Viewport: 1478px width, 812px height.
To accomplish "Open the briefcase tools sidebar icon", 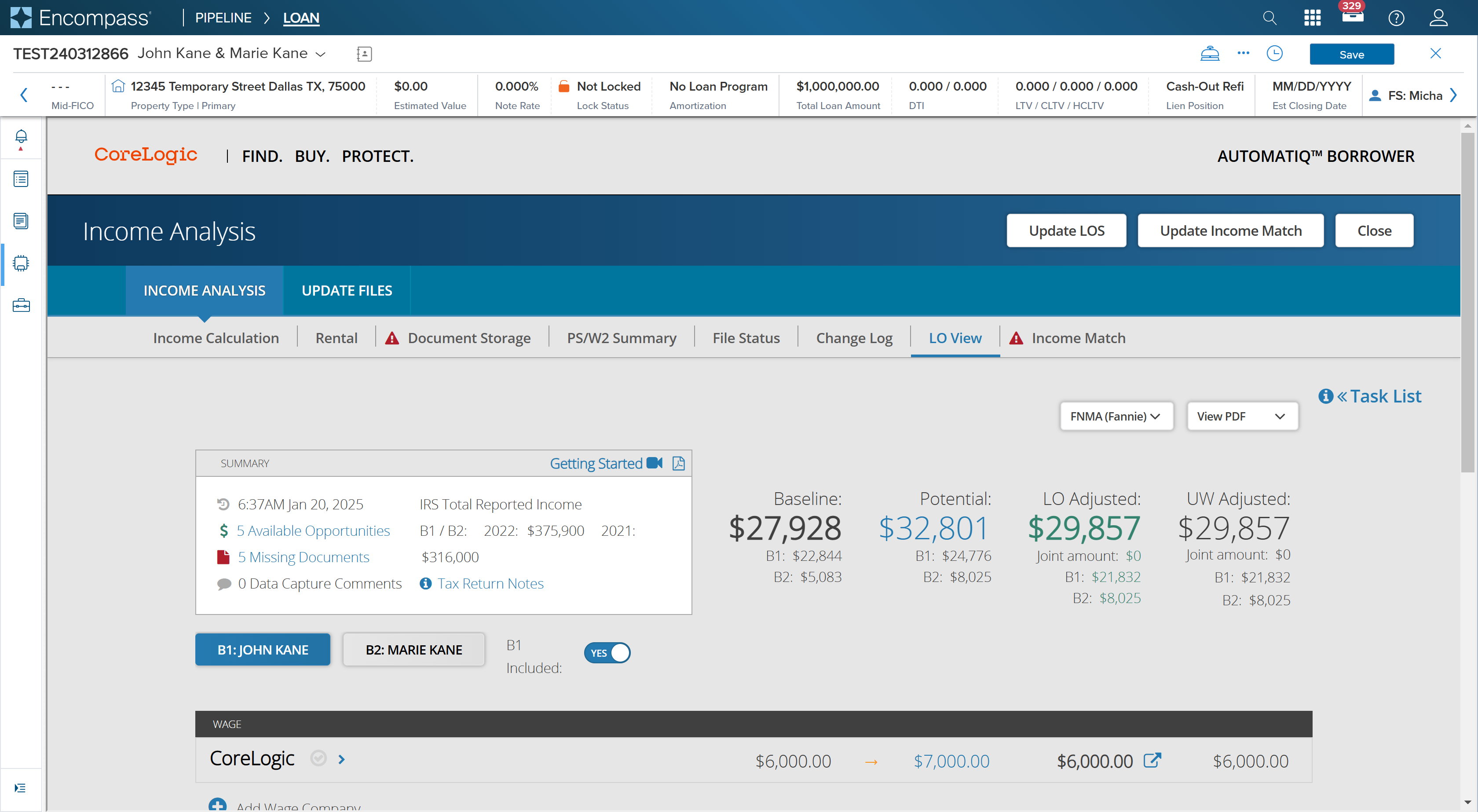I will point(21,305).
